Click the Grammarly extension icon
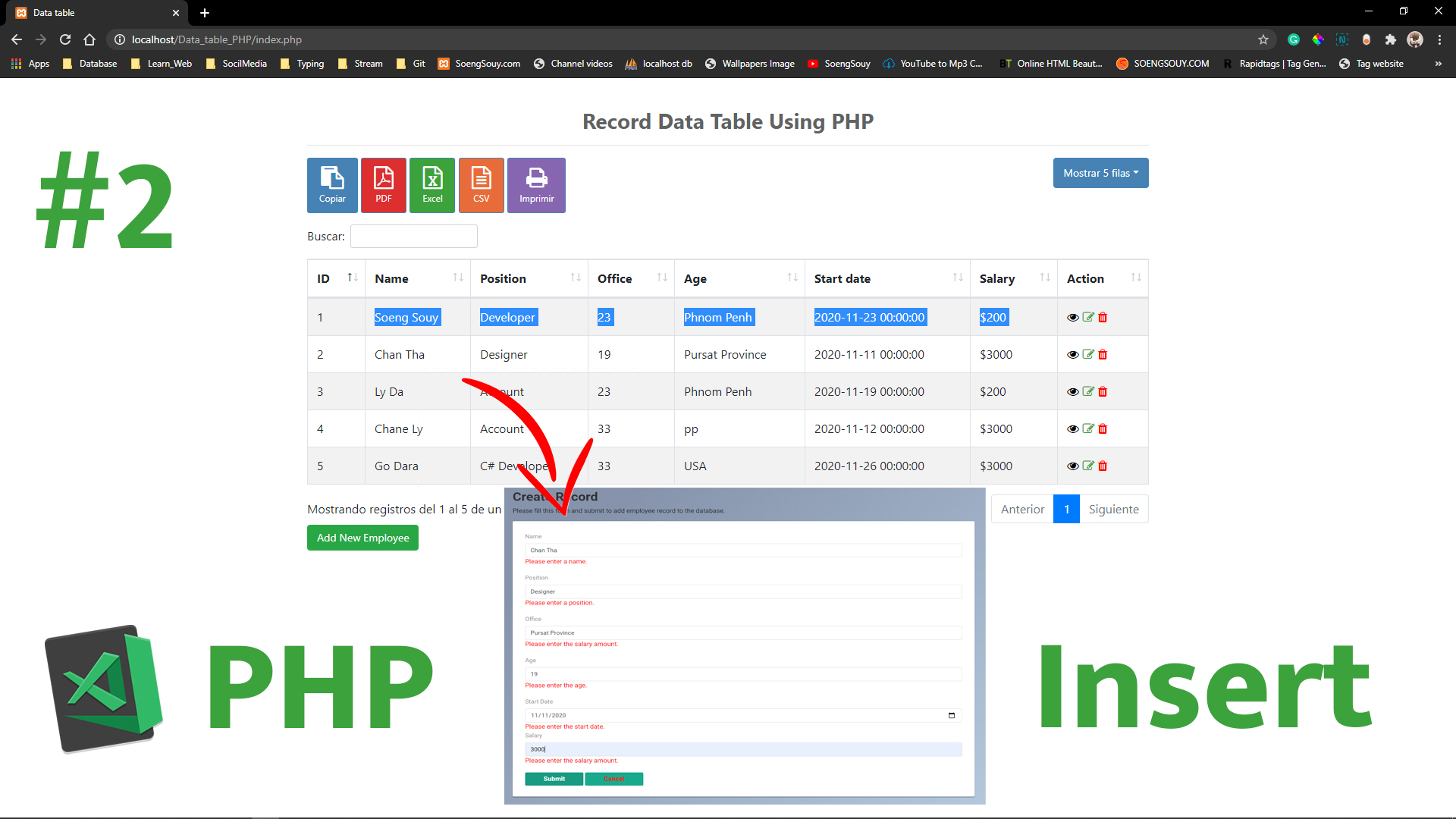Screen dimensions: 1456x819 [1294, 39]
